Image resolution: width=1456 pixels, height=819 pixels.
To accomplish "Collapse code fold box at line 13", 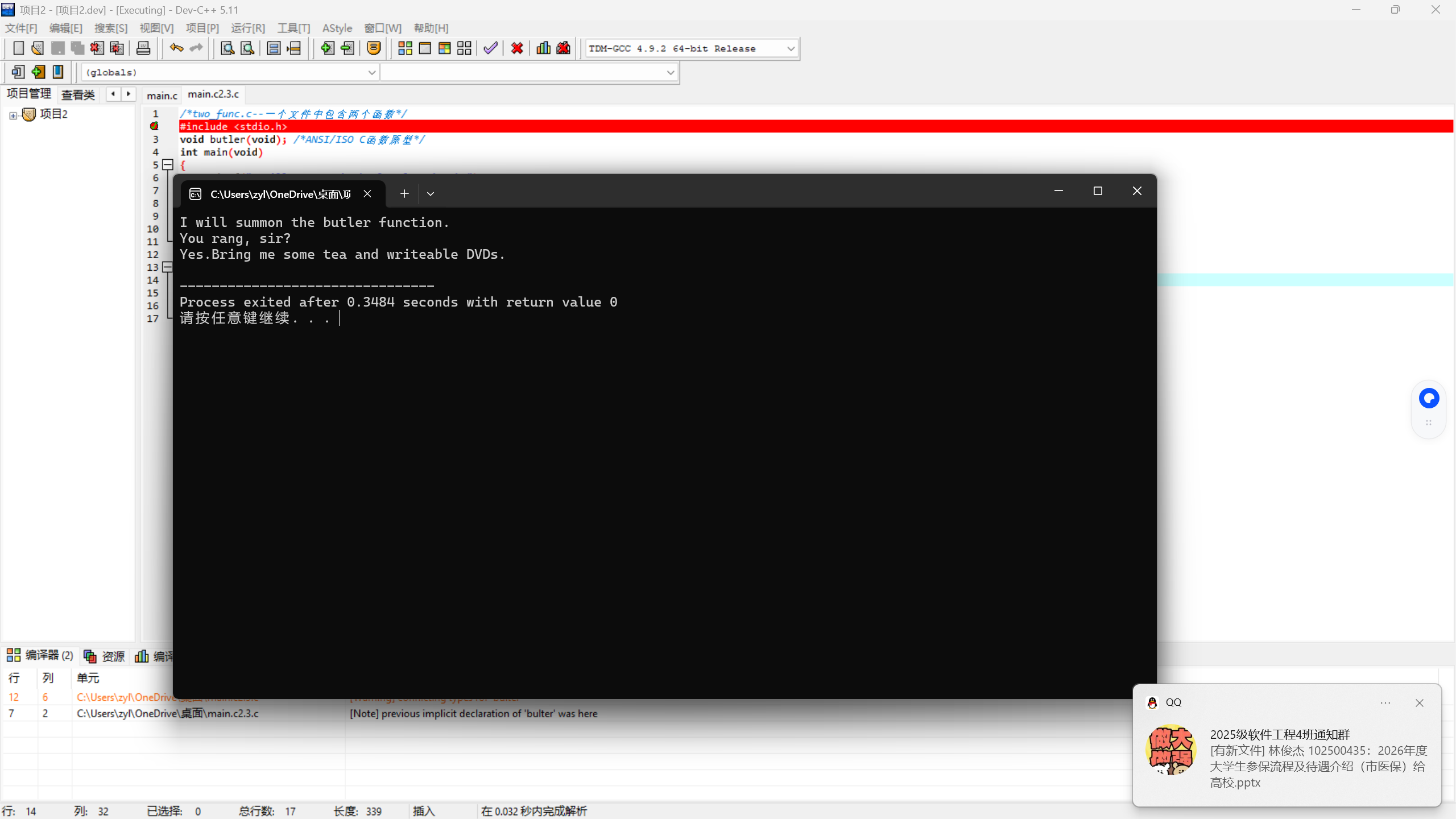I will click(168, 267).
